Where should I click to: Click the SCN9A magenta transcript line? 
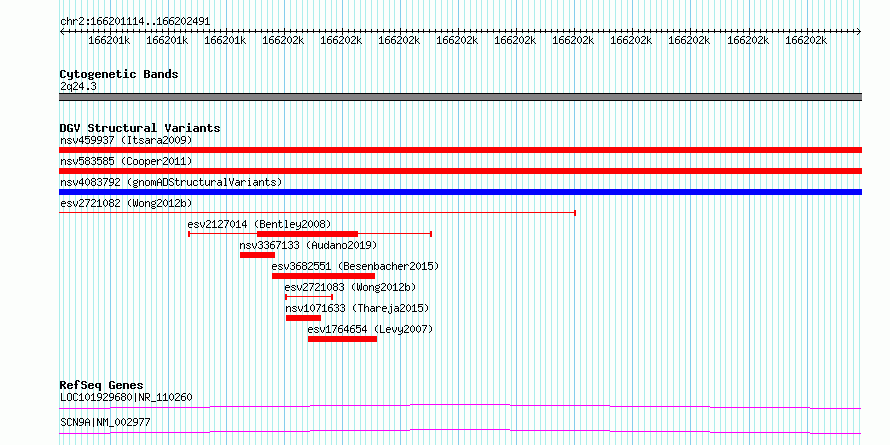point(460,431)
